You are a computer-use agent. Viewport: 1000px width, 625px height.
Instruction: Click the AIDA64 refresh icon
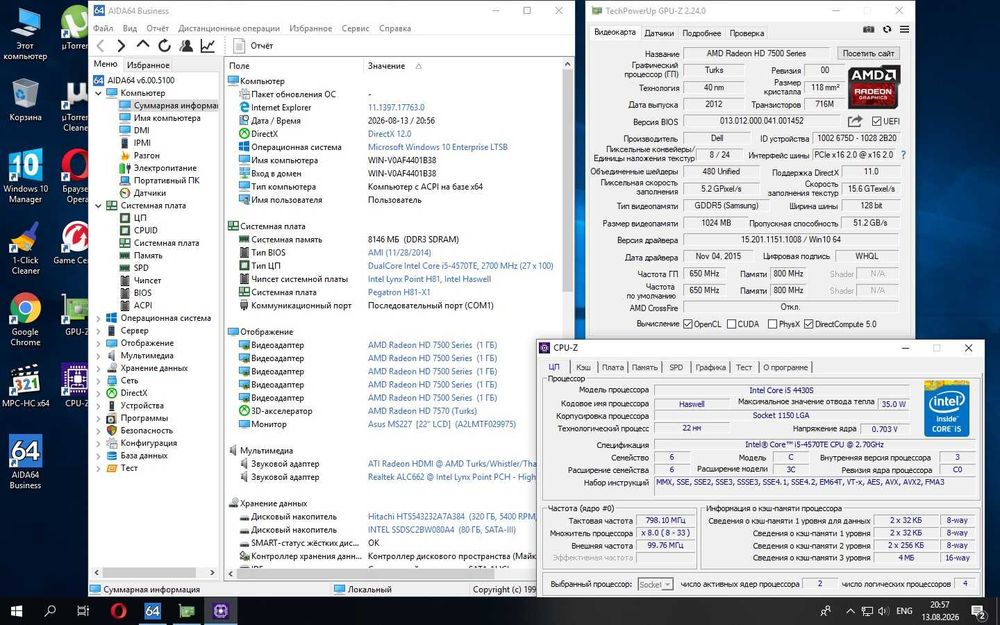[x=165, y=45]
